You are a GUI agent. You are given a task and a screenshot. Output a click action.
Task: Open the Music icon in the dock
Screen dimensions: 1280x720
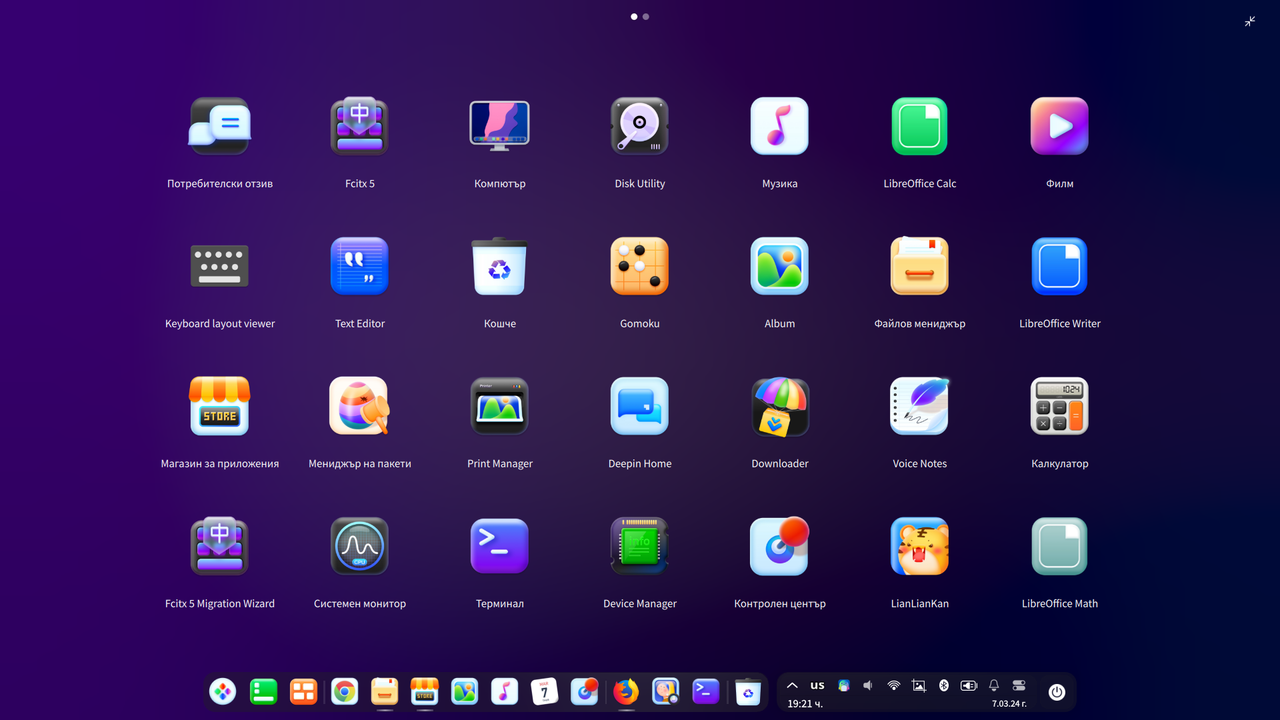tap(505, 691)
